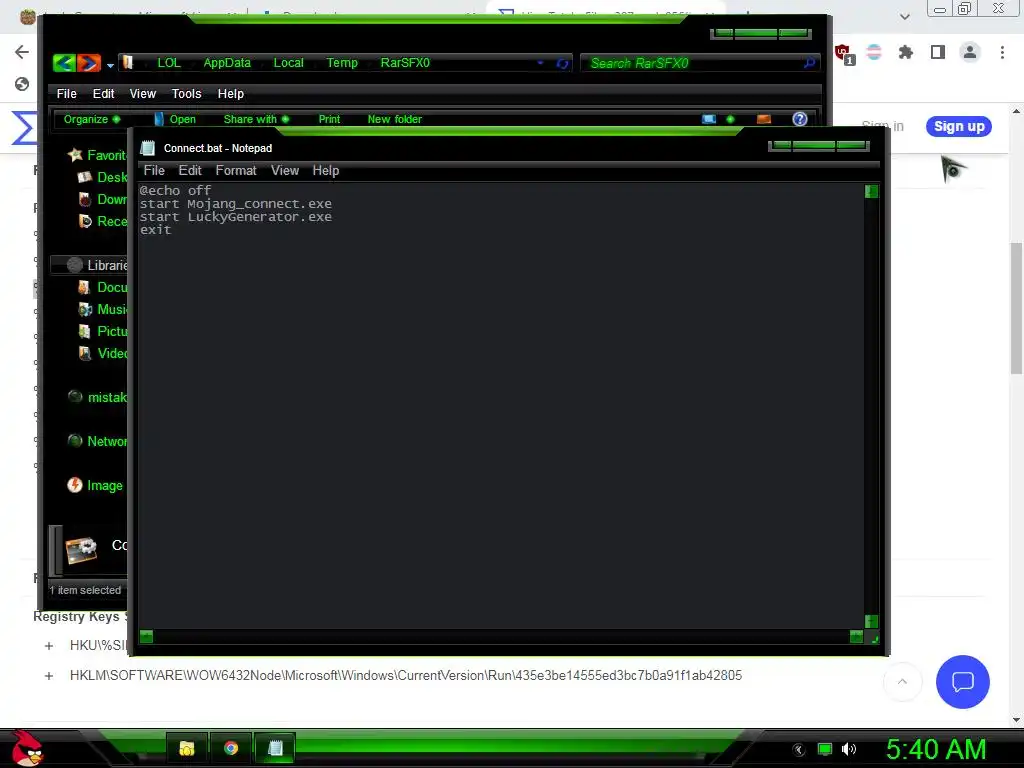Image resolution: width=1024 pixels, height=768 pixels.
Task: Select Local in the Explorer breadcrumb
Action: point(288,63)
